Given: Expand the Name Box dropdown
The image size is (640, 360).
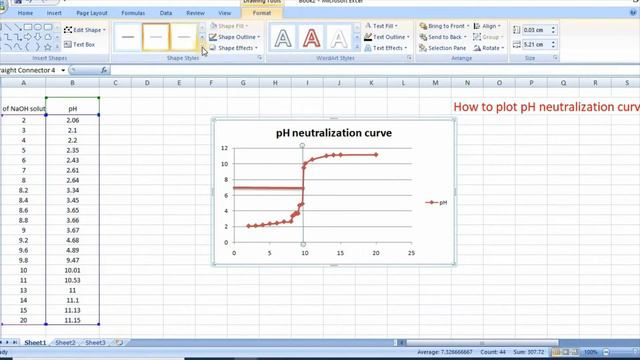Looking at the screenshot, I should pos(63,70).
